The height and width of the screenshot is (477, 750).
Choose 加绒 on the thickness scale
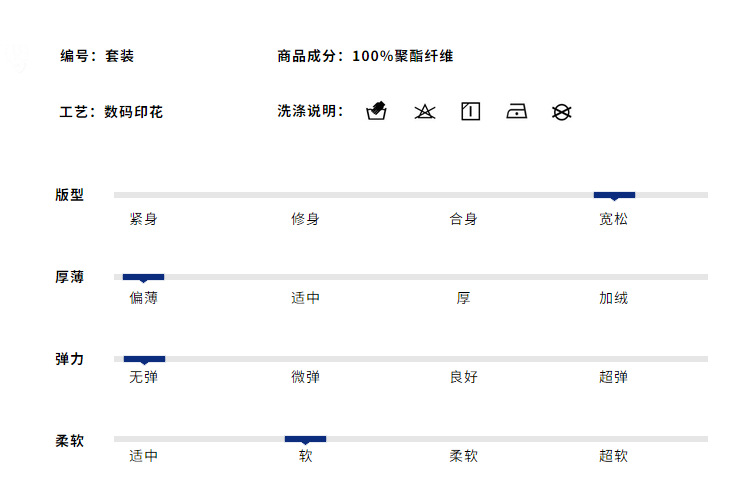[x=614, y=298]
